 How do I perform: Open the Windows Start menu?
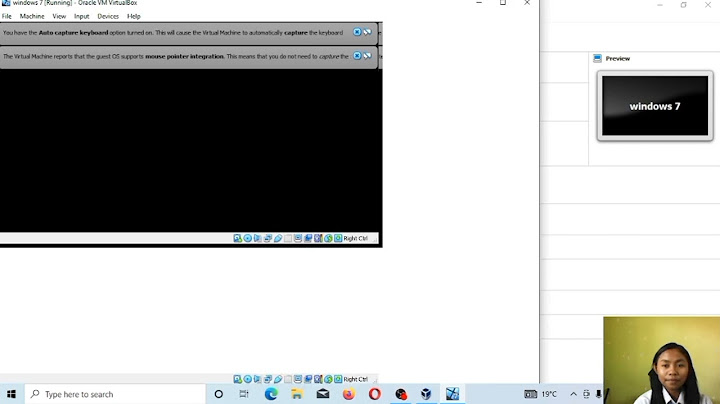pyautogui.click(x=11, y=394)
